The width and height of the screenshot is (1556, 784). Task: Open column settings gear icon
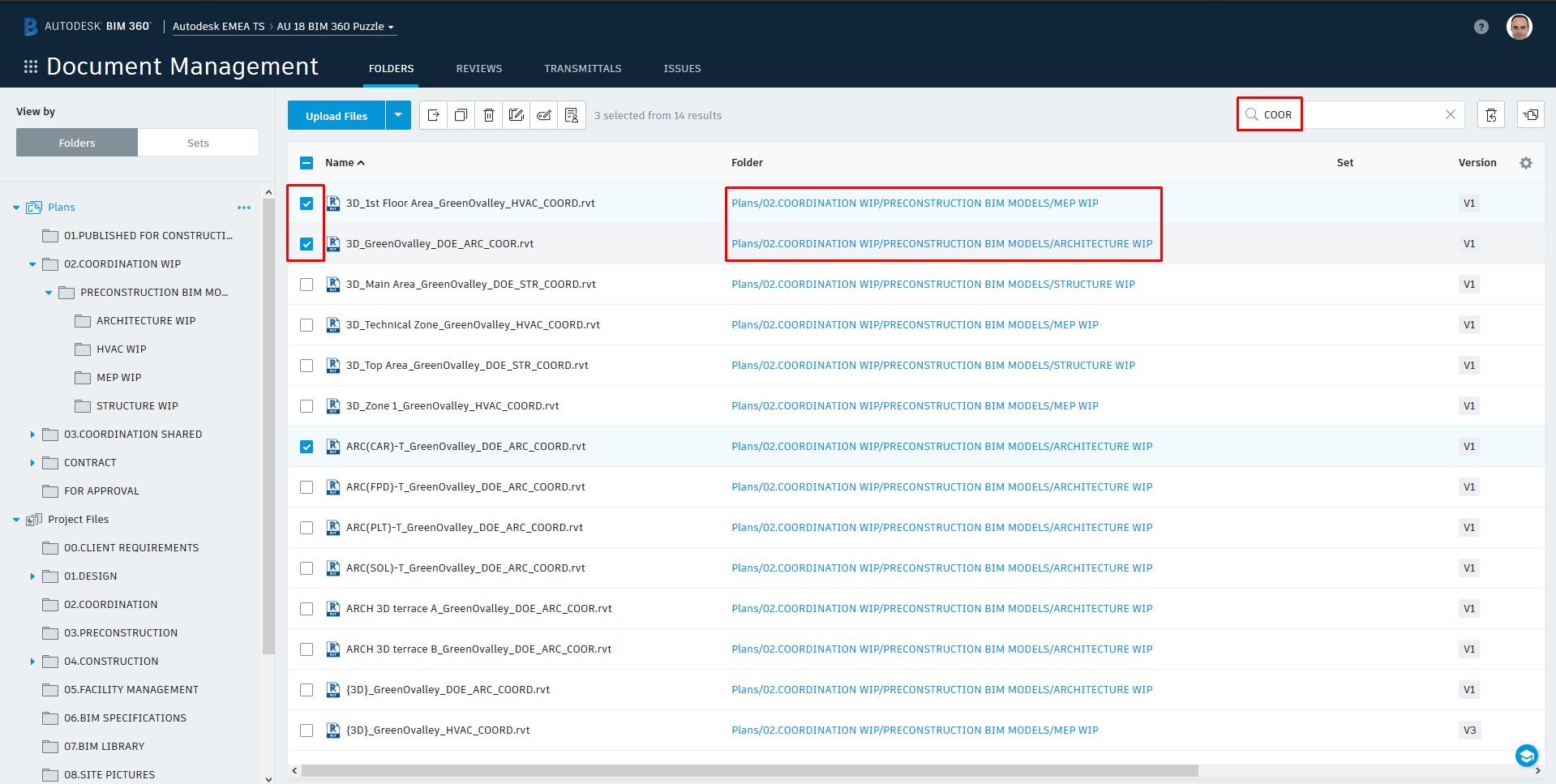pyautogui.click(x=1525, y=163)
